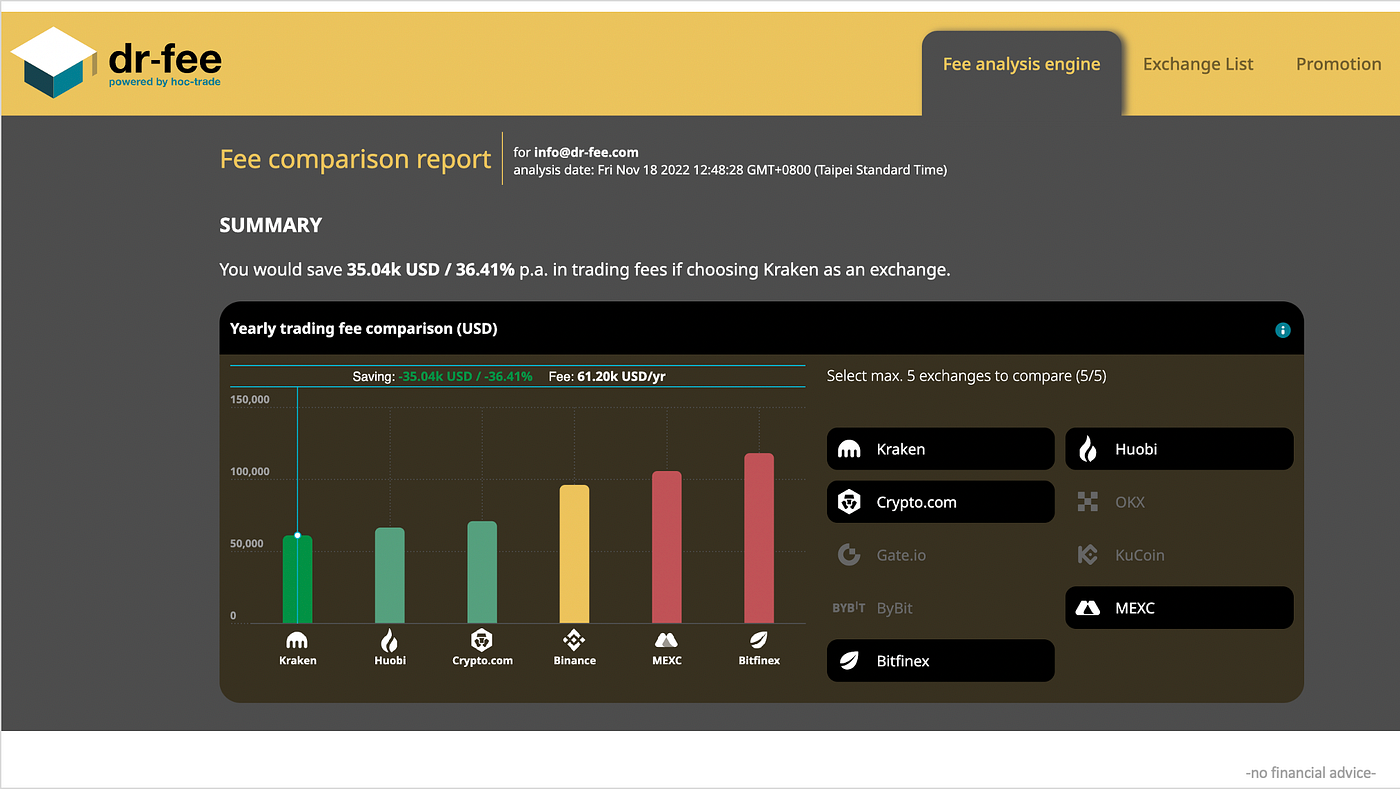1400x789 pixels.
Task: Click the '100,000' axis label
Action: click(250, 472)
